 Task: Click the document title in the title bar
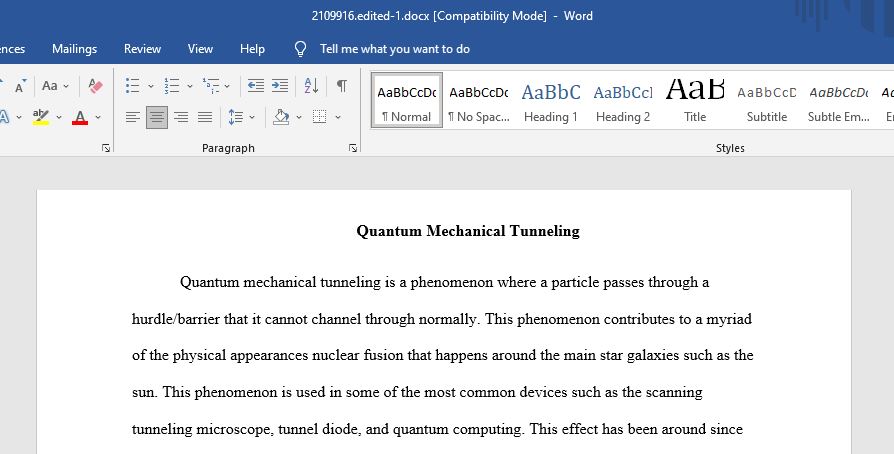pos(452,16)
